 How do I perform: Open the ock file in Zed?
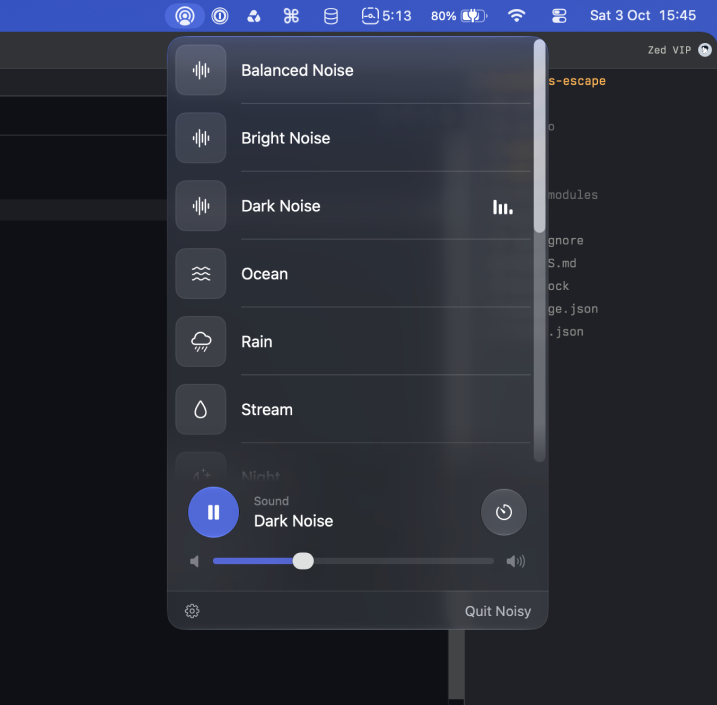(x=558, y=286)
